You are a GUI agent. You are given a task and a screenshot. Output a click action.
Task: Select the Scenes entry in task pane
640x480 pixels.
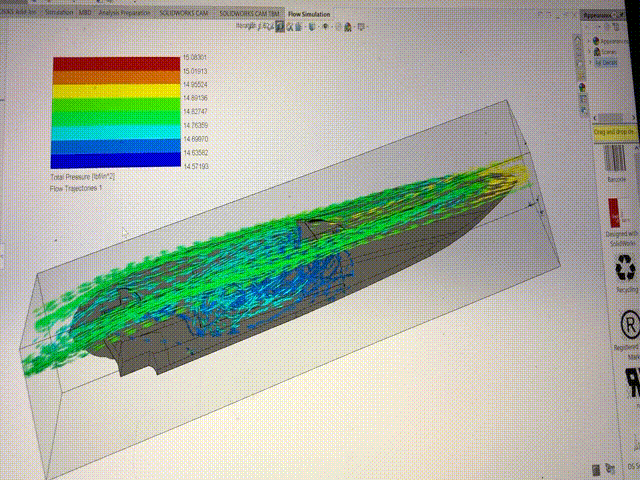point(605,52)
